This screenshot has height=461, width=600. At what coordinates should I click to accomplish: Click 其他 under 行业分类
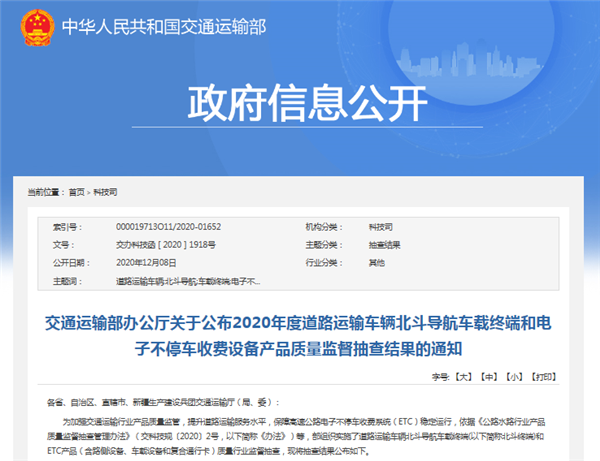pyautogui.click(x=347, y=263)
